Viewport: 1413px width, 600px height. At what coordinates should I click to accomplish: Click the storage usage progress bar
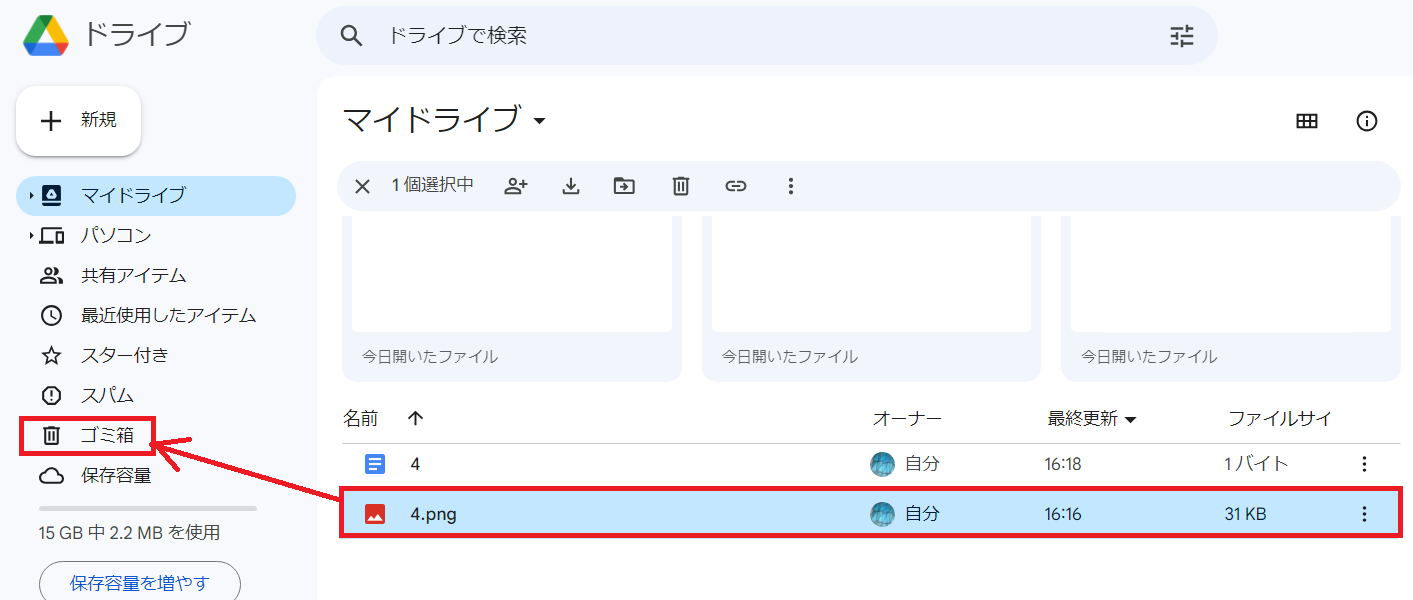click(147, 508)
